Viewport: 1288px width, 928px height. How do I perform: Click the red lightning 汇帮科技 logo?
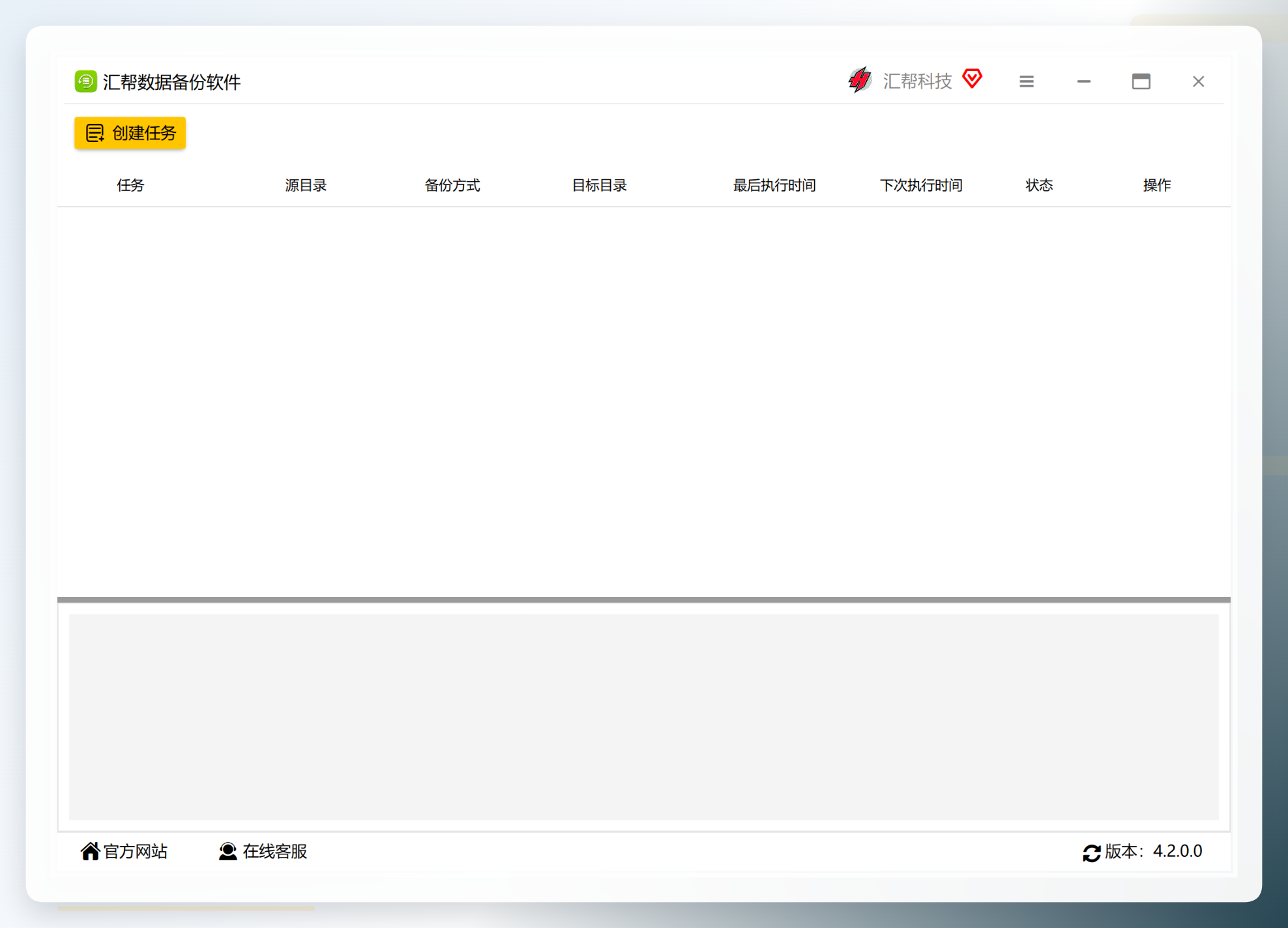coord(860,80)
